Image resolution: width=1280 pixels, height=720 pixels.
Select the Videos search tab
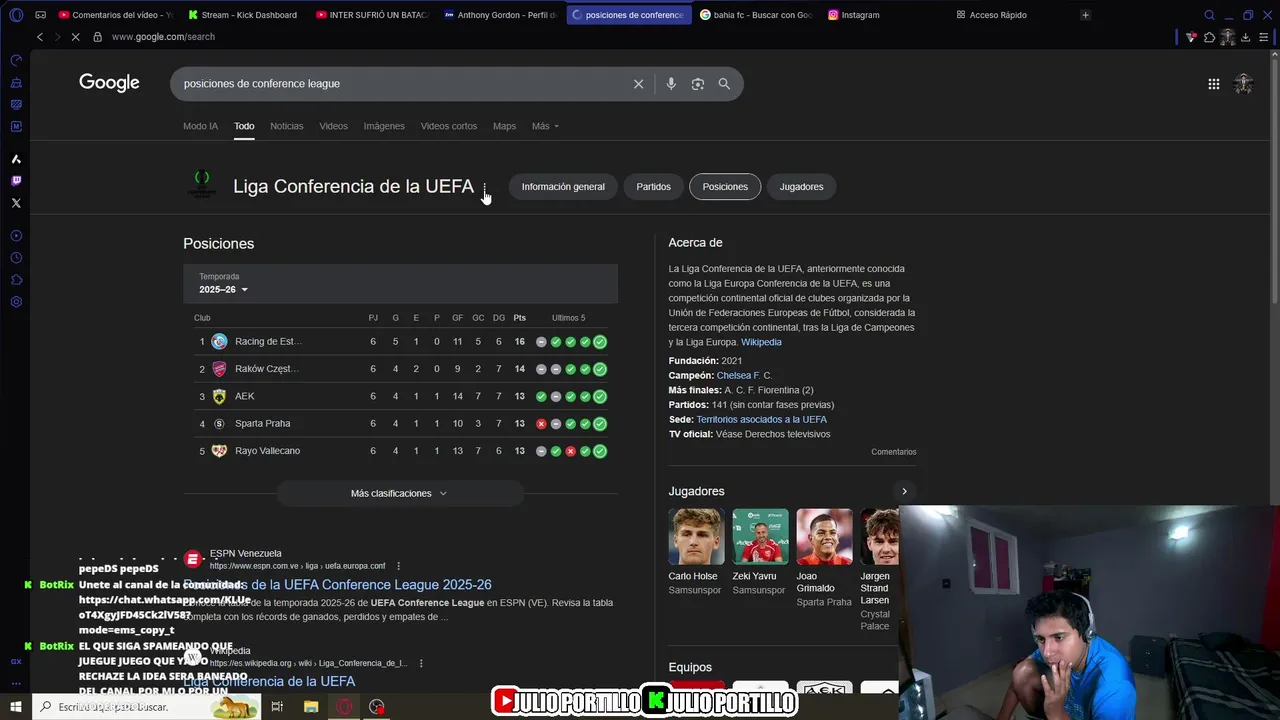tap(333, 126)
